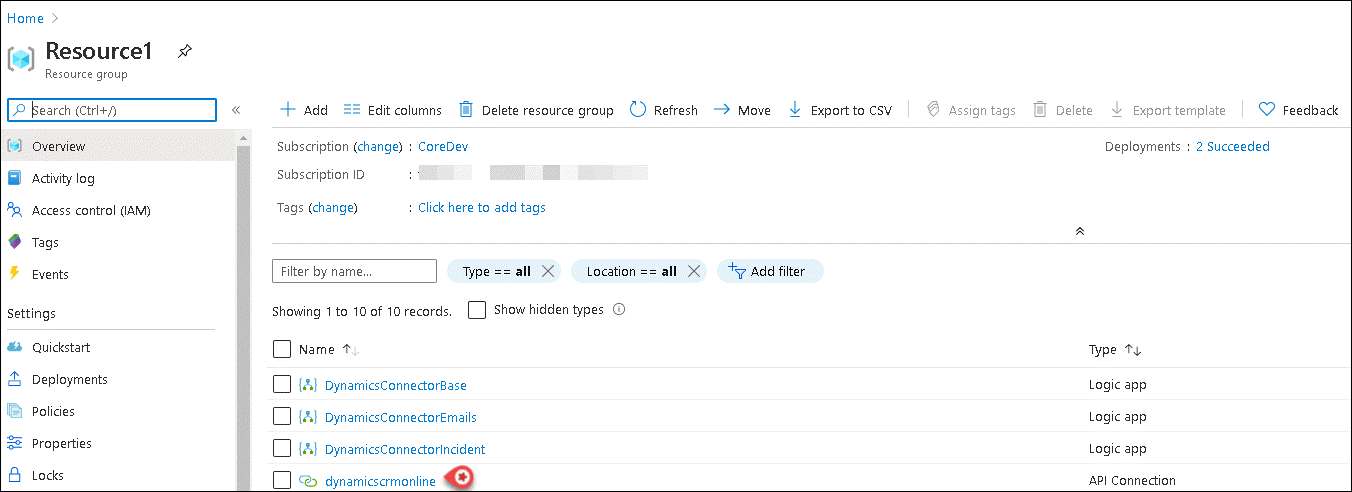
Task: Open Edit columns
Action: 392,110
